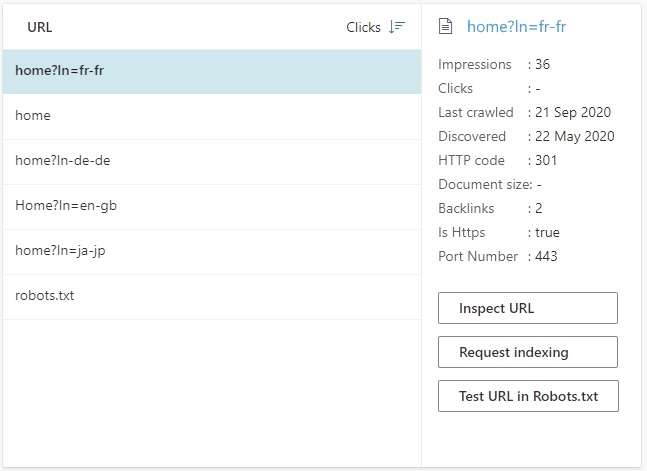Click the Inspect URL button

click(528, 308)
